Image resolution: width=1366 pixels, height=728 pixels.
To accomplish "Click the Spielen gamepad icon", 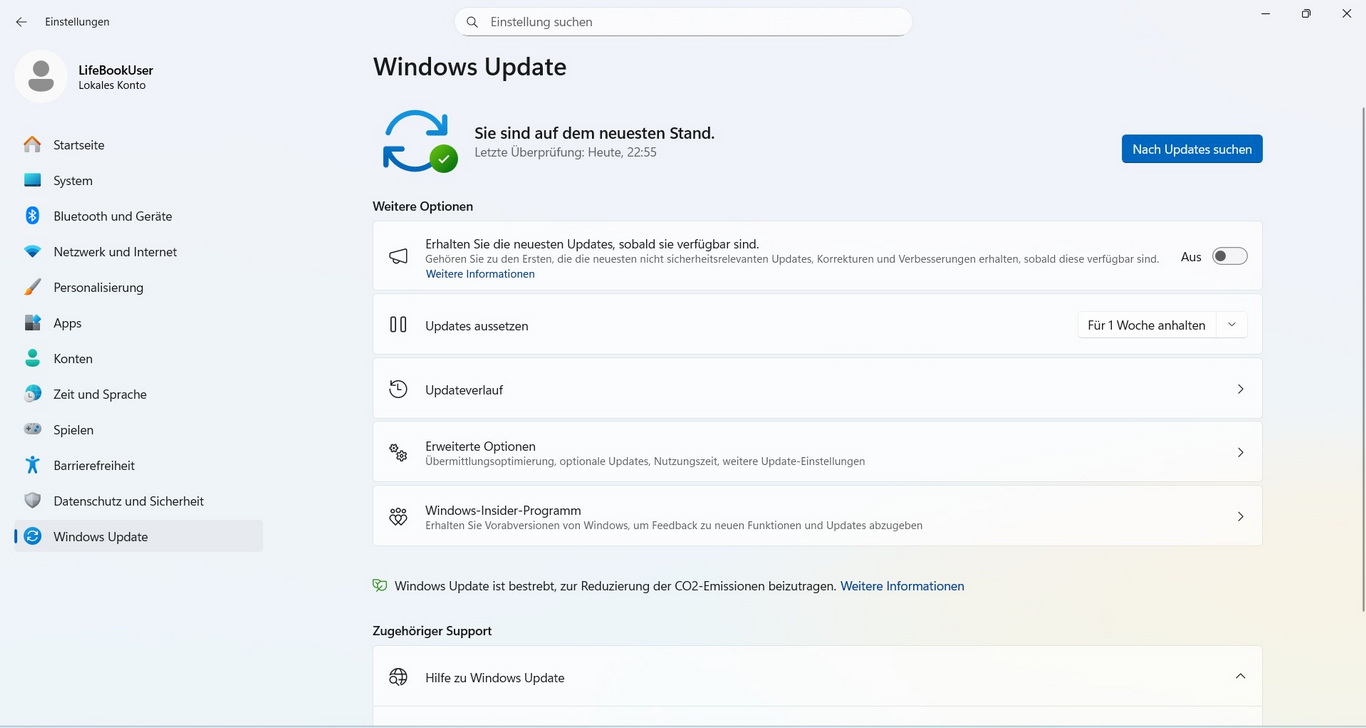I will pos(33,430).
